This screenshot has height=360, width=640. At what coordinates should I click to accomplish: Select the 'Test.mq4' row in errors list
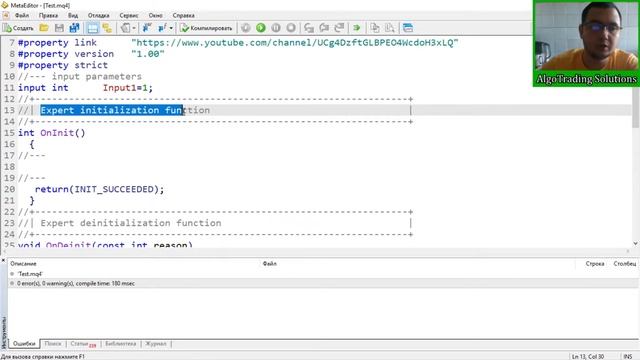[x=323, y=274]
